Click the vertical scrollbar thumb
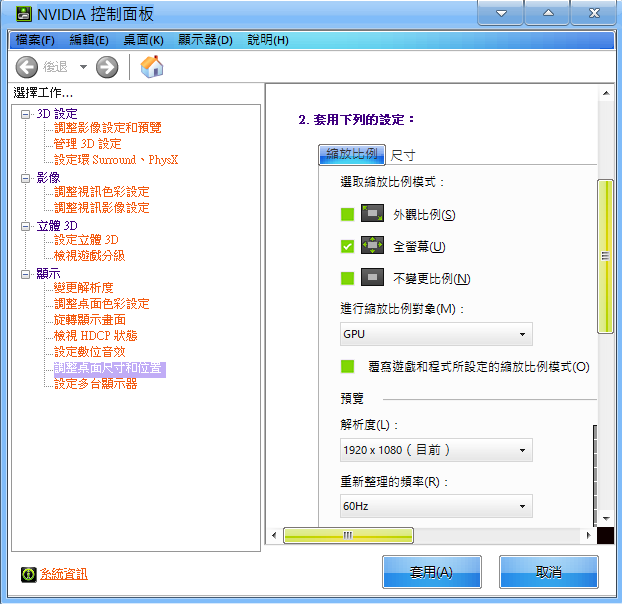 click(606, 257)
